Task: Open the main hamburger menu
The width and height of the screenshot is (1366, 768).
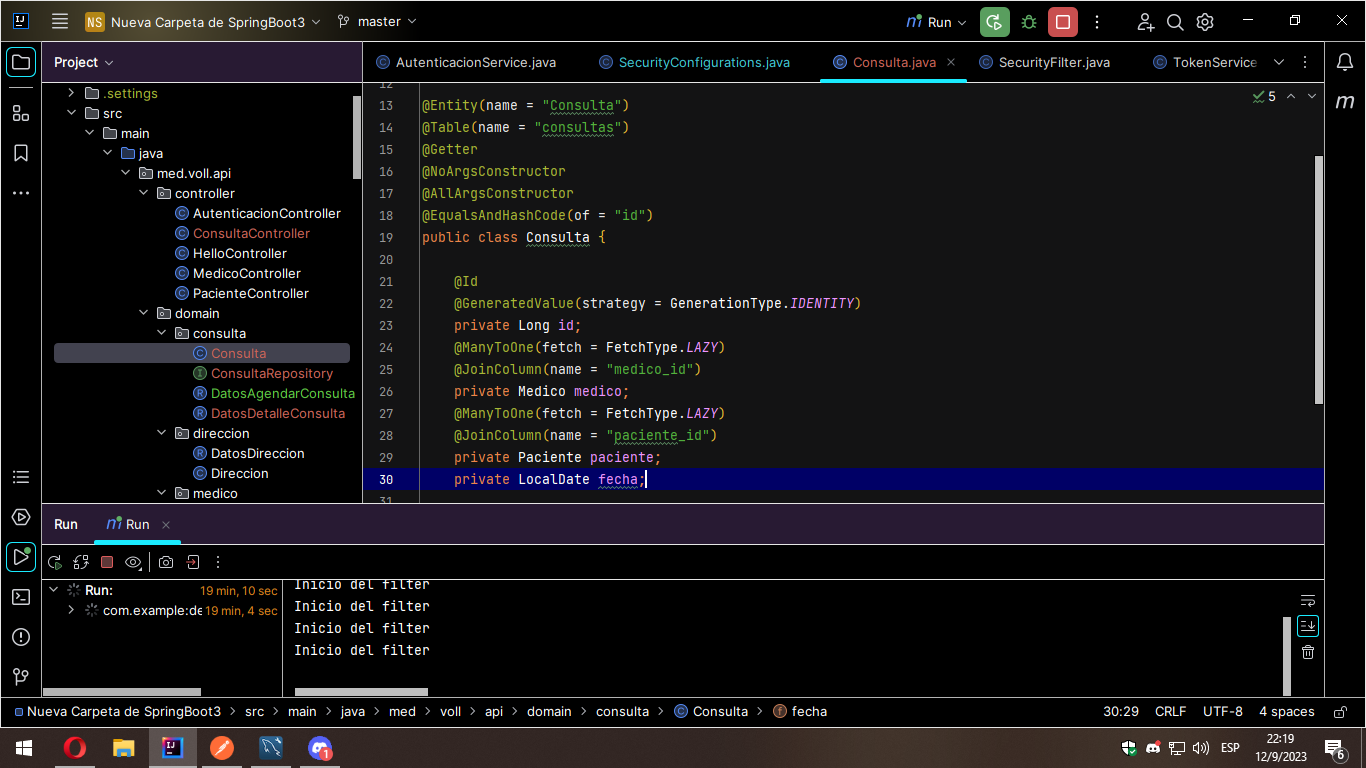Action: pos(60,21)
